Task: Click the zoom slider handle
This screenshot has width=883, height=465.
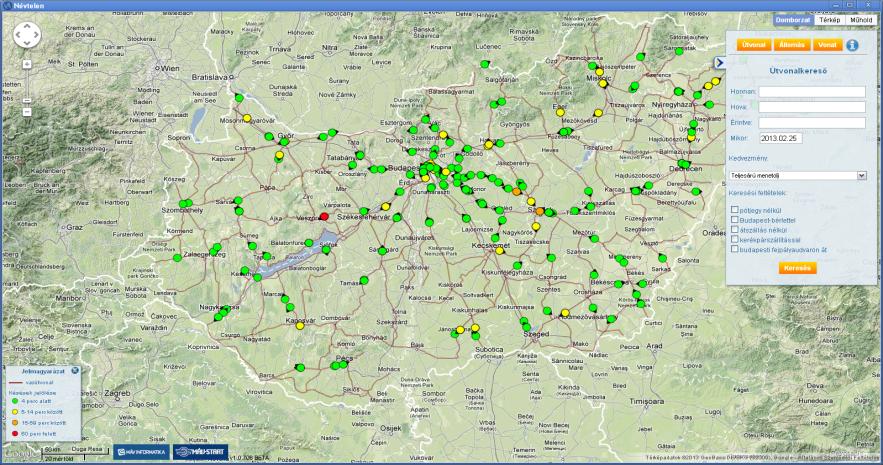Action: point(27,100)
